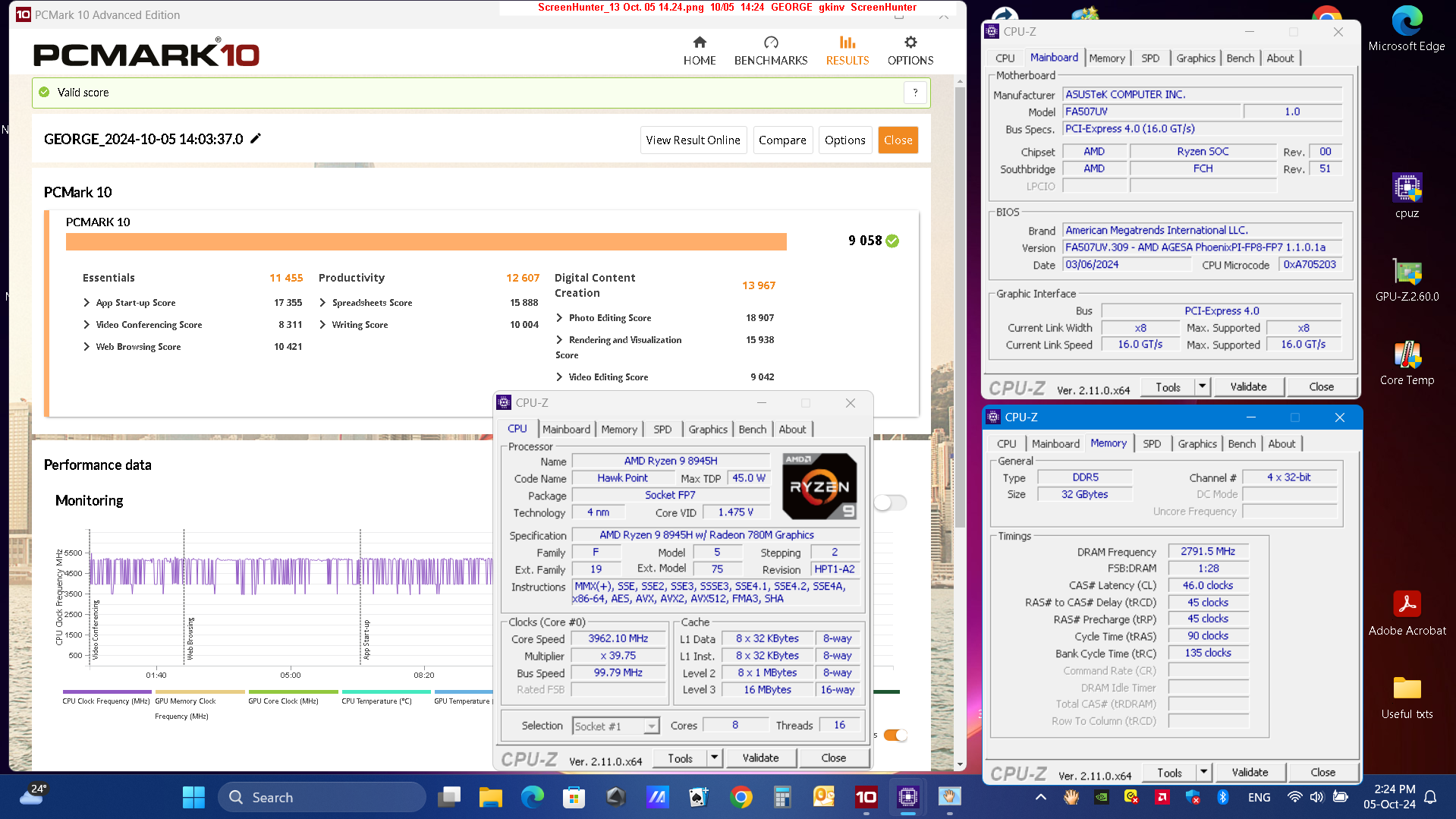The width and height of the screenshot is (1456, 819).
Task: Toggle the grey switch beside Monitoring
Action: click(890, 502)
